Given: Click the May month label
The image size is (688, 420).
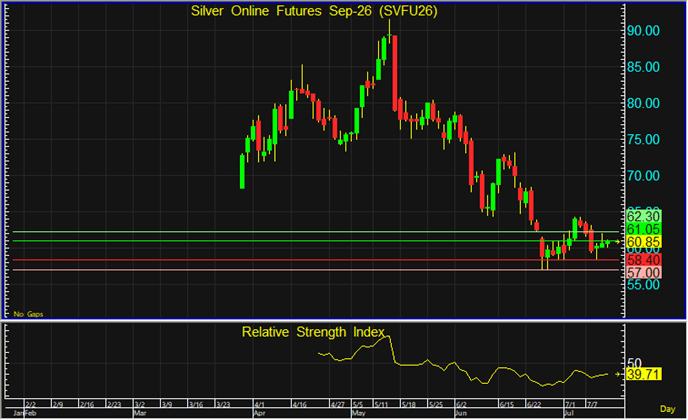Looking at the screenshot, I should (x=359, y=413).
